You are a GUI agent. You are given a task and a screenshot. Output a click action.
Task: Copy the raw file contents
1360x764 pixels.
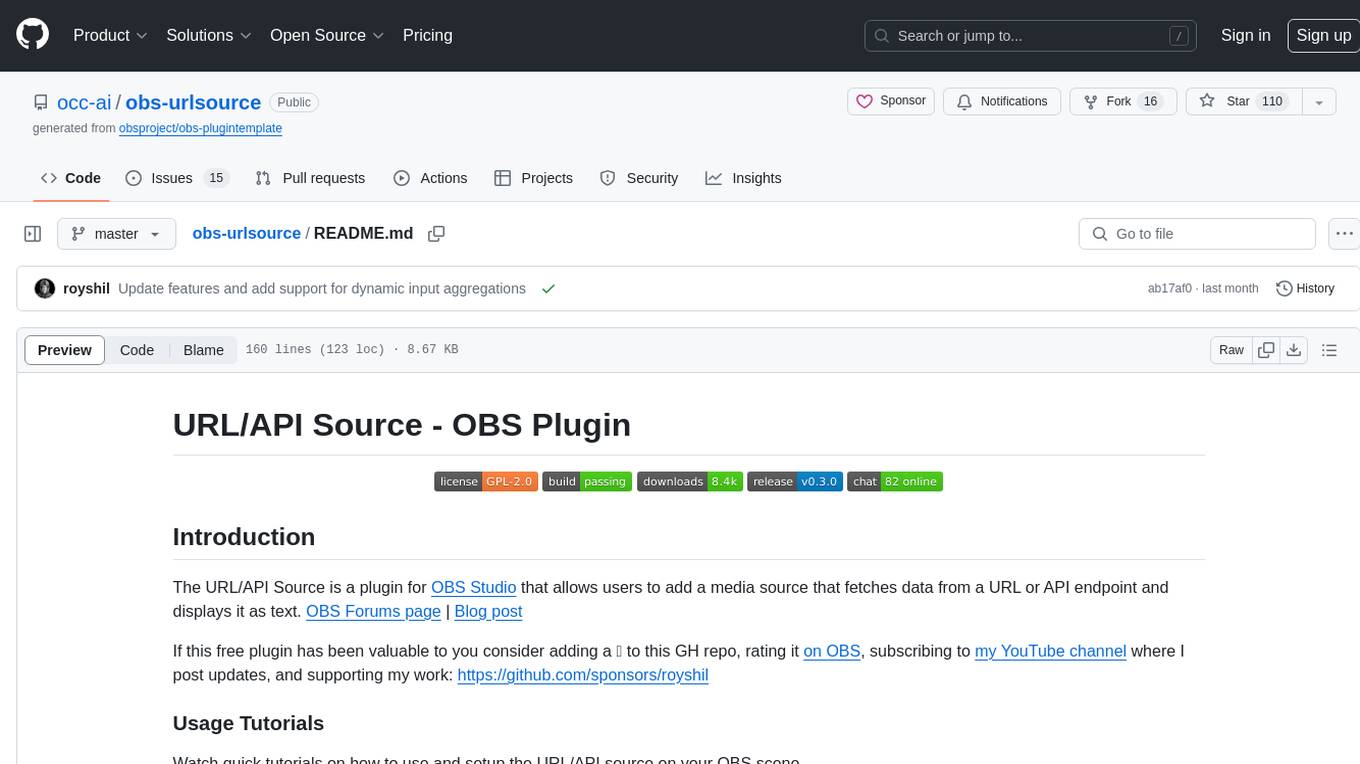(1266, 350)
